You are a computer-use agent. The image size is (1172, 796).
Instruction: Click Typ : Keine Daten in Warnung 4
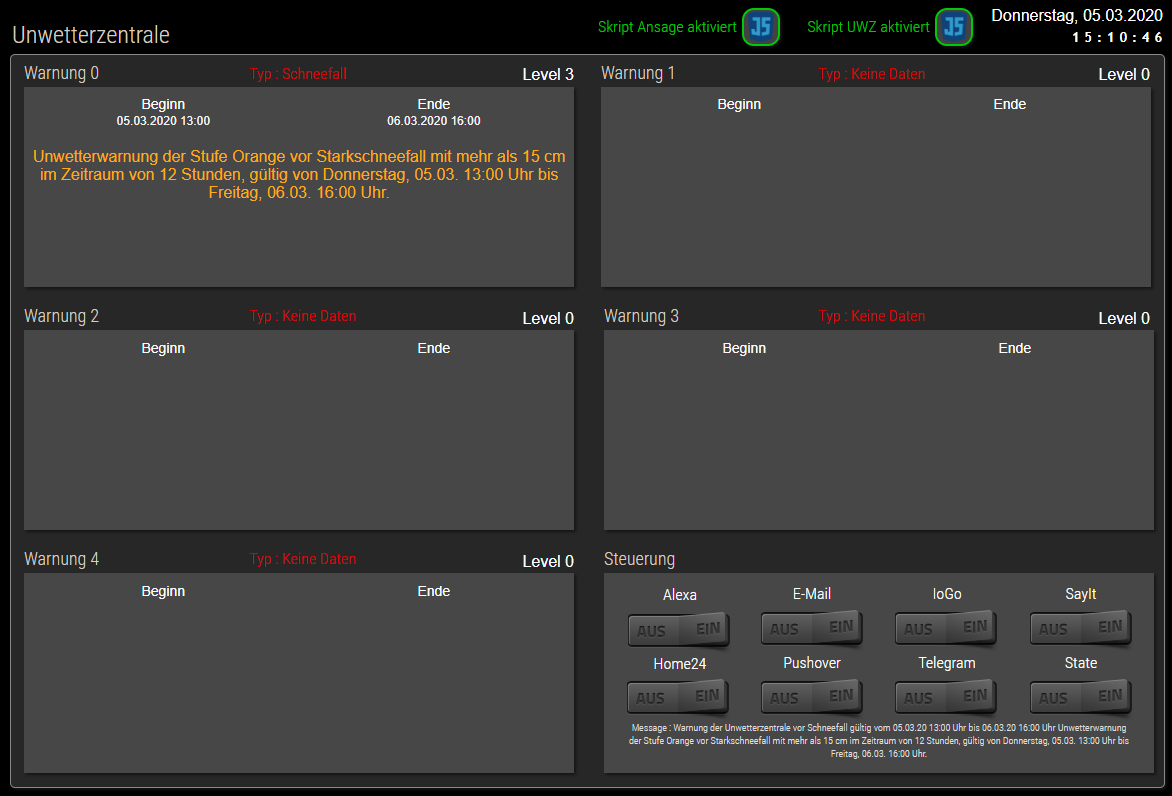click(303, 559)
